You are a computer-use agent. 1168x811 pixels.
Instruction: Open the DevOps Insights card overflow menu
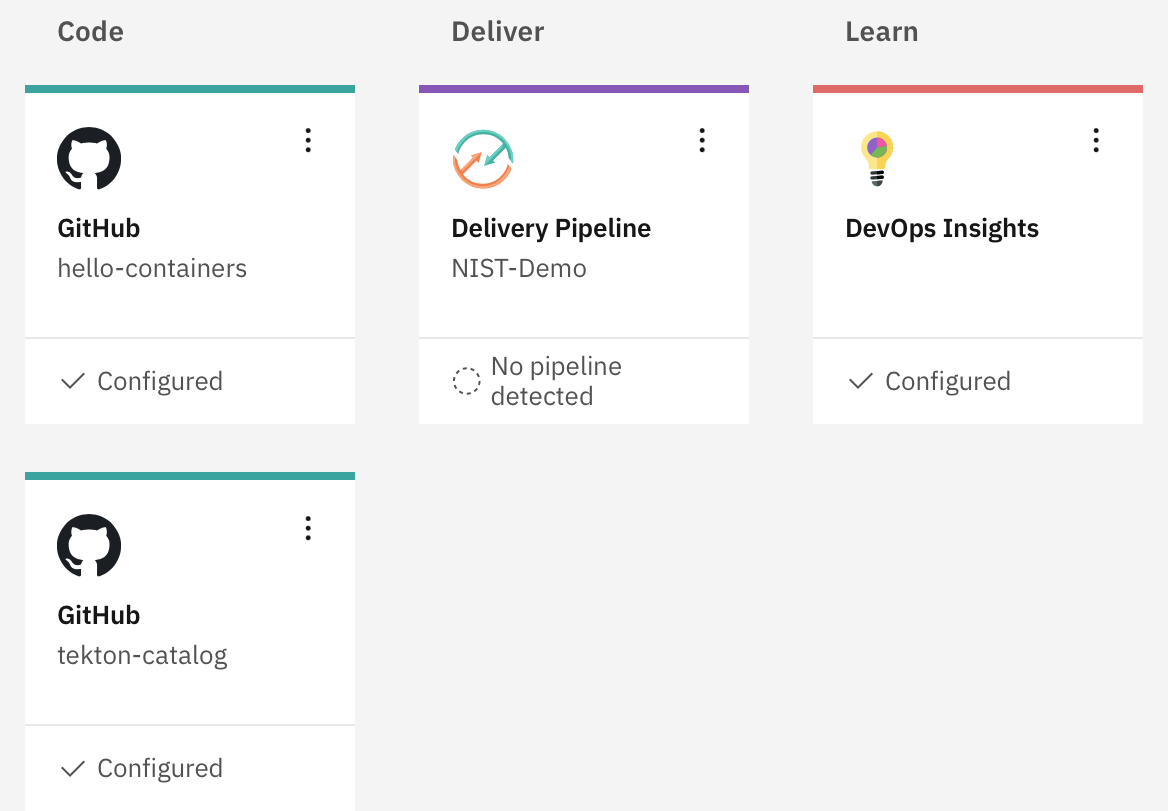(1096, 141)
